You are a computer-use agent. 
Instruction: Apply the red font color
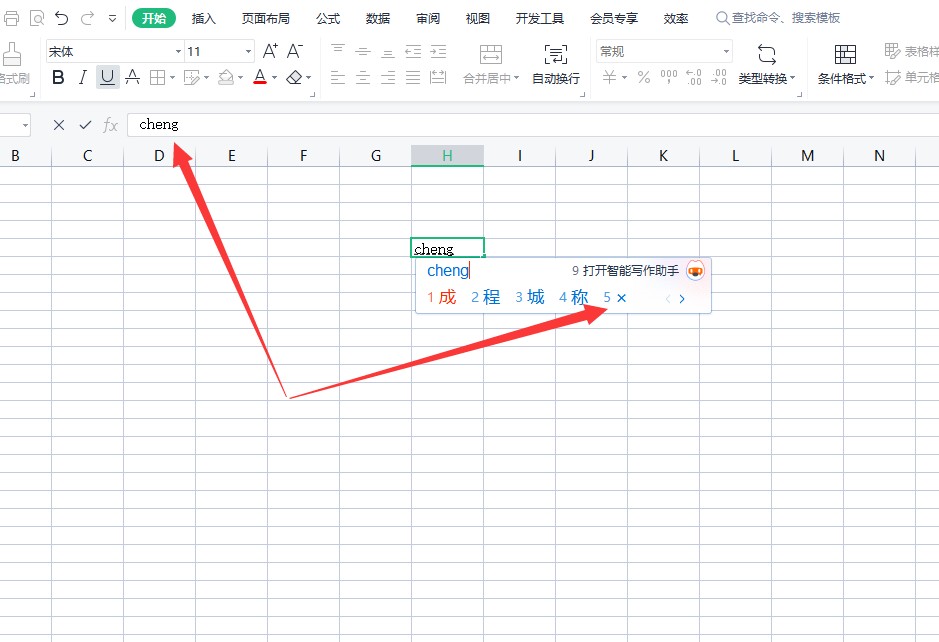coord(260,77)
